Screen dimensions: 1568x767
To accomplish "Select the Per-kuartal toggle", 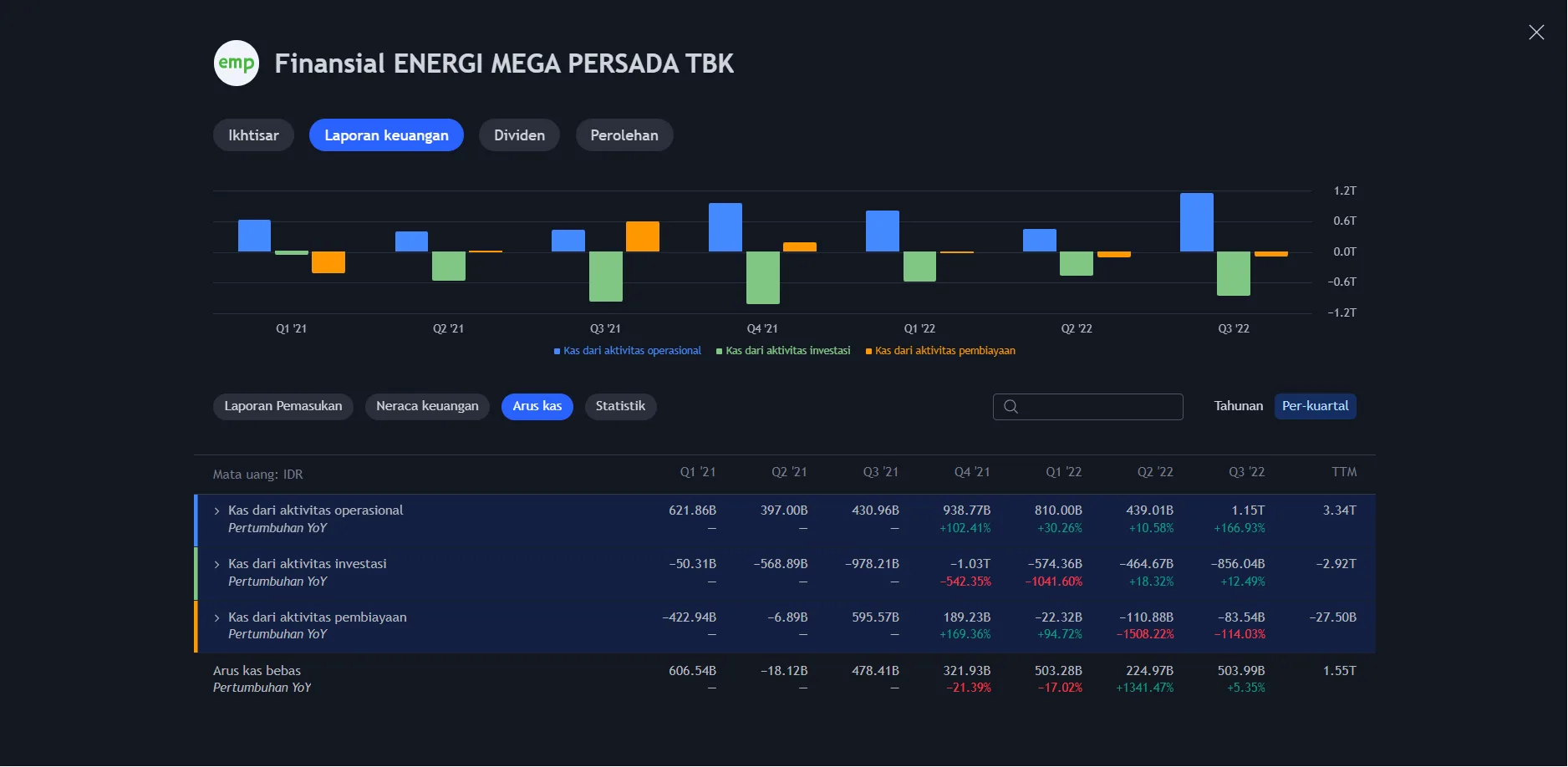I will tap(1316, 406).
